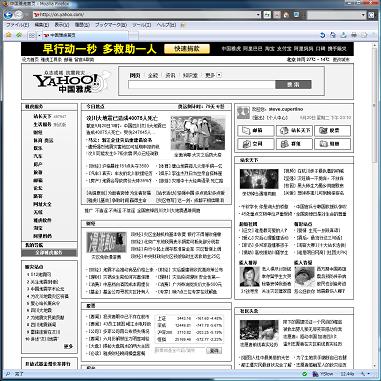This screenshot has width=381, height=381.
Task: Open the 表示(V) menu
Action: coord(62,25)
